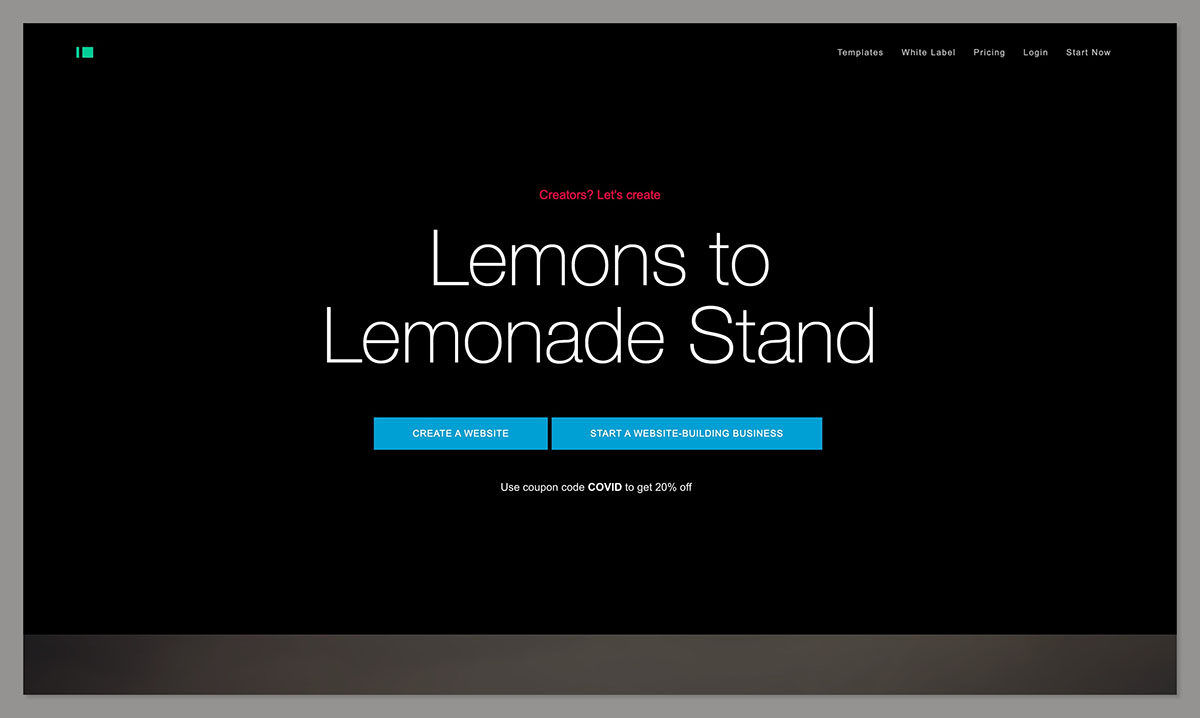The width and height of the screenshot is (1200, 718).
Task: Click Start a Website-Building Business button
Action: point(686,434)
